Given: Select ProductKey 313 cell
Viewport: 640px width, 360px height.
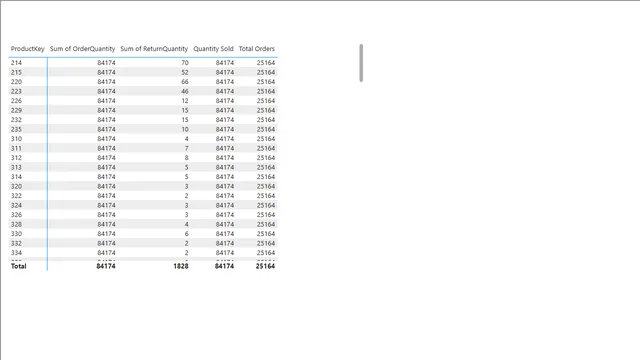Looking at the screenshot, I should click(16, 167).
